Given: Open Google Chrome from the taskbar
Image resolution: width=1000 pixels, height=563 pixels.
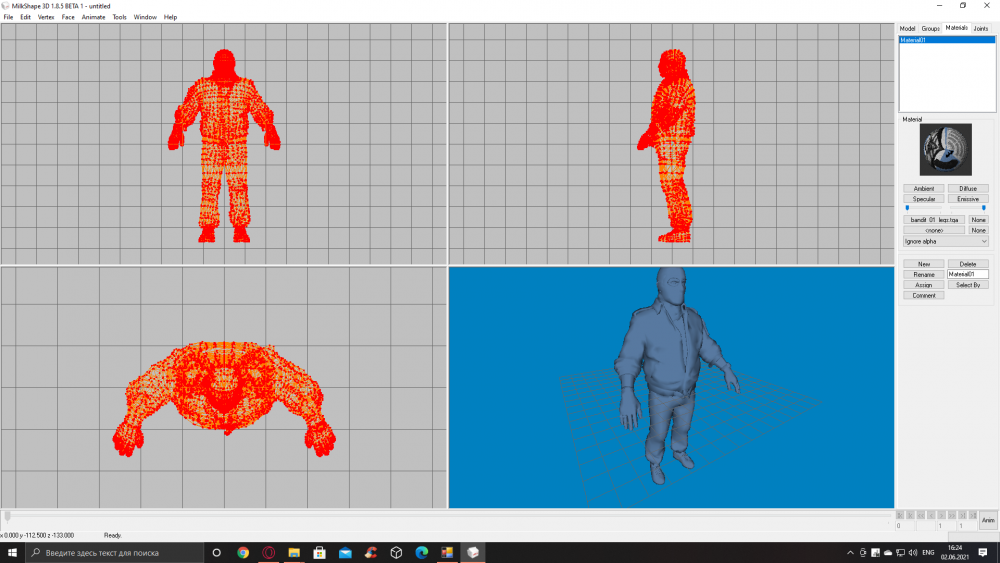Looking at the screenshot, I should pos(243,553).
